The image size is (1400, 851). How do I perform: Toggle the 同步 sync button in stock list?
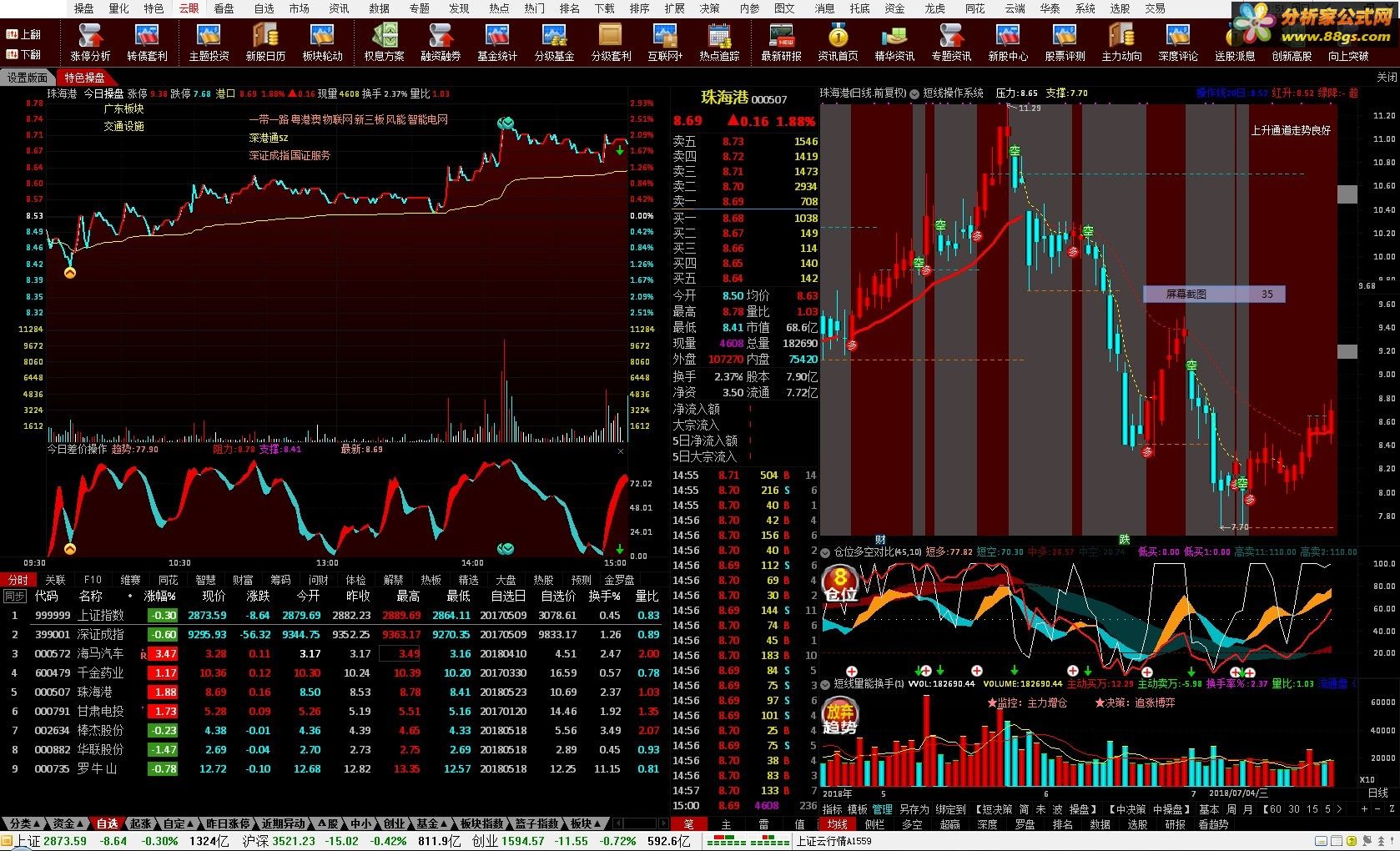click(15, 596)
